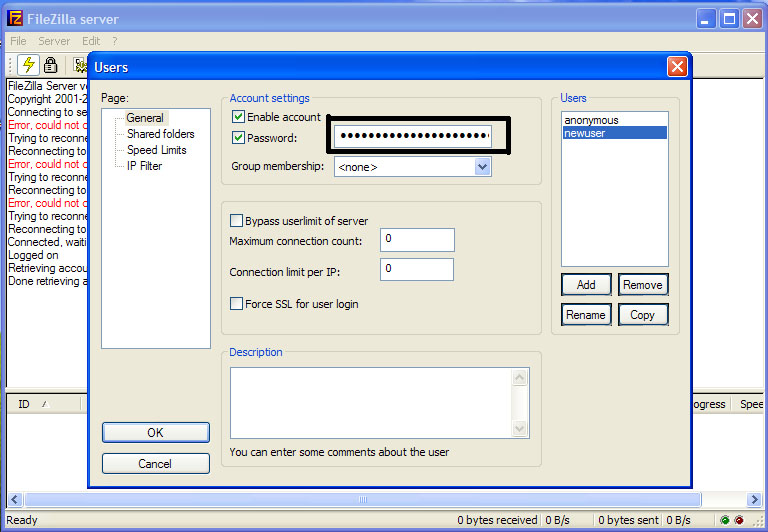Select anonymous in the Users list
The width and height of the screenshot is (768, 532).
(x=591, y=120)
